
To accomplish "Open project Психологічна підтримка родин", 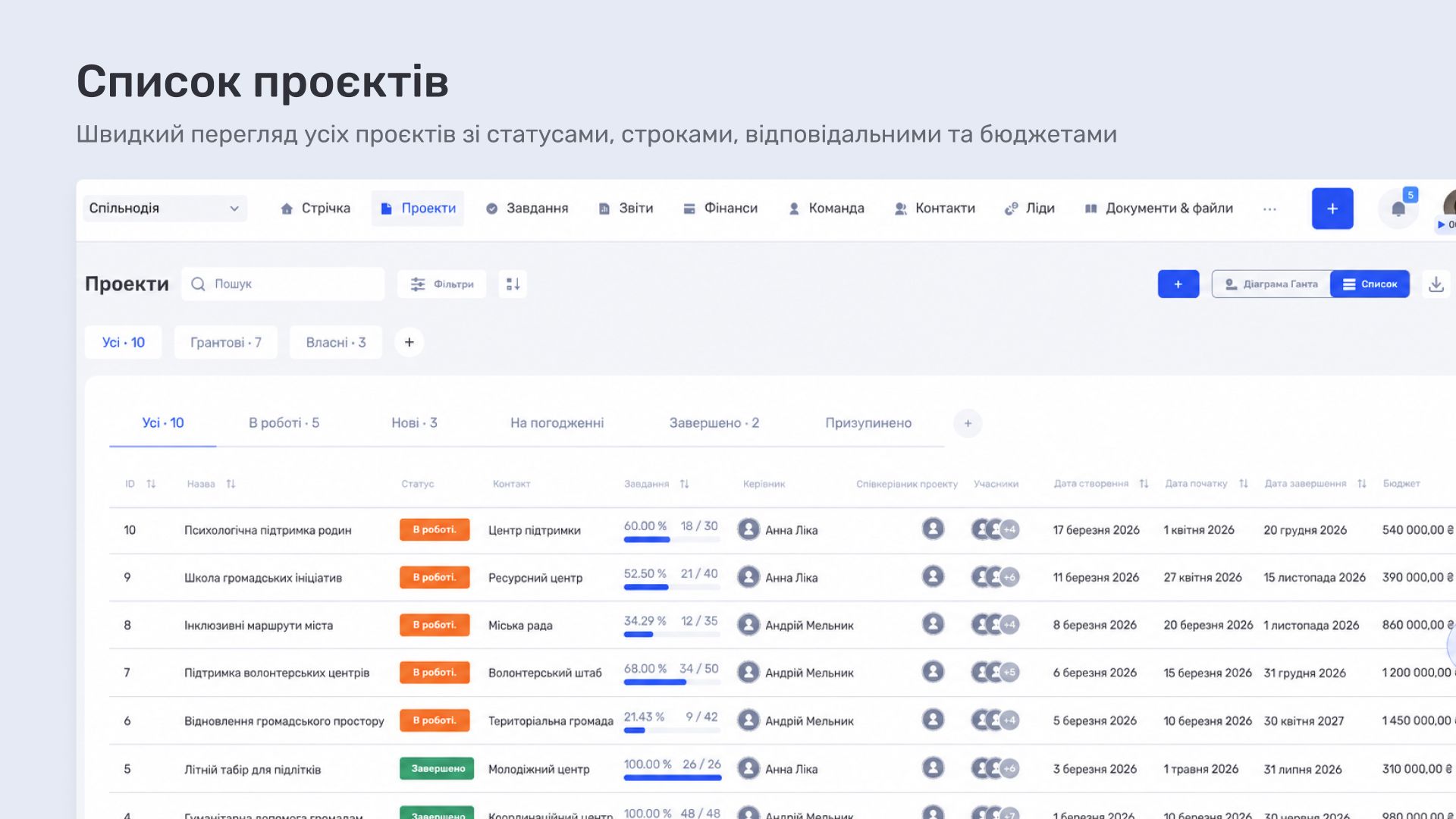I will (268, 530).
